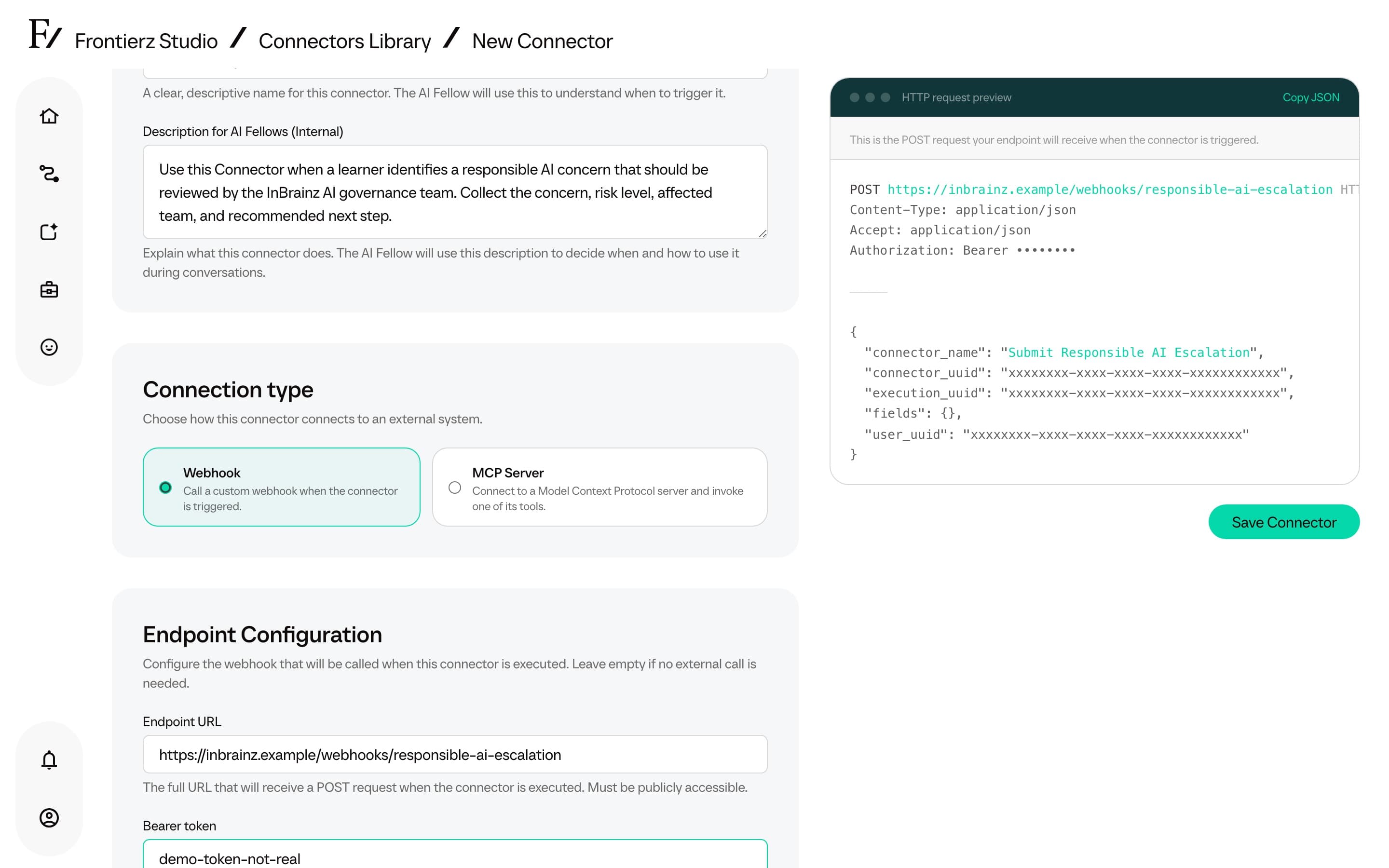Click the Connection type heading
The image size is (1389, 868).
pyautogui.click(x=228, y=389)
